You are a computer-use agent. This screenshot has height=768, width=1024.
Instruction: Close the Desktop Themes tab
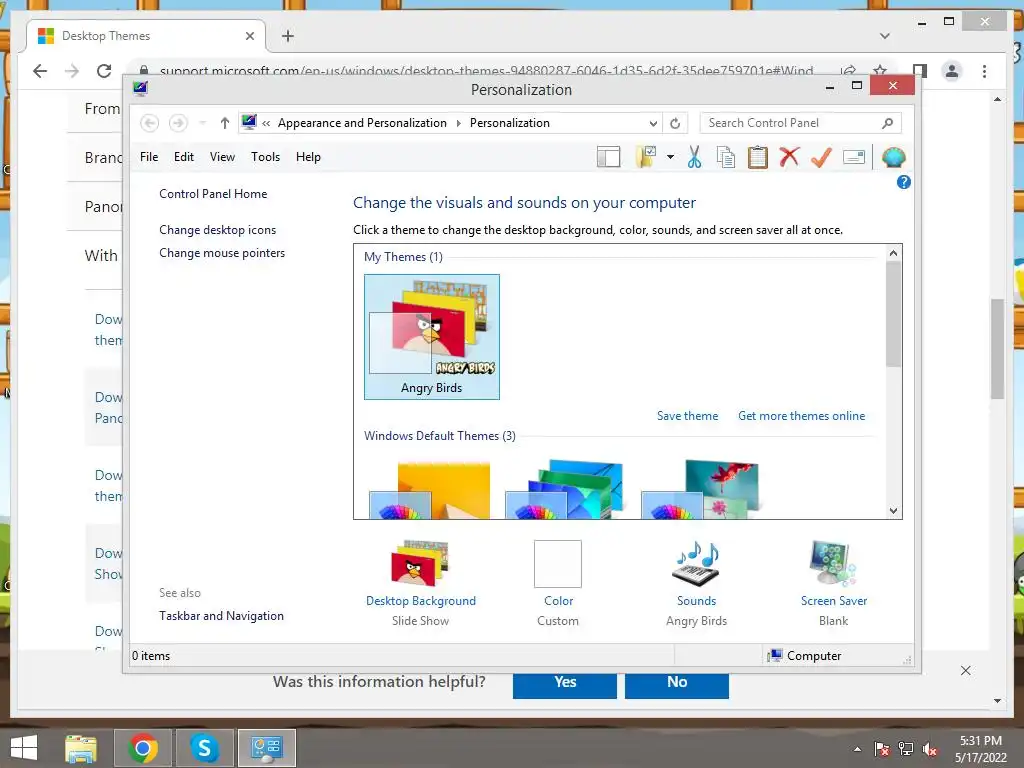(x=249, y=36)
